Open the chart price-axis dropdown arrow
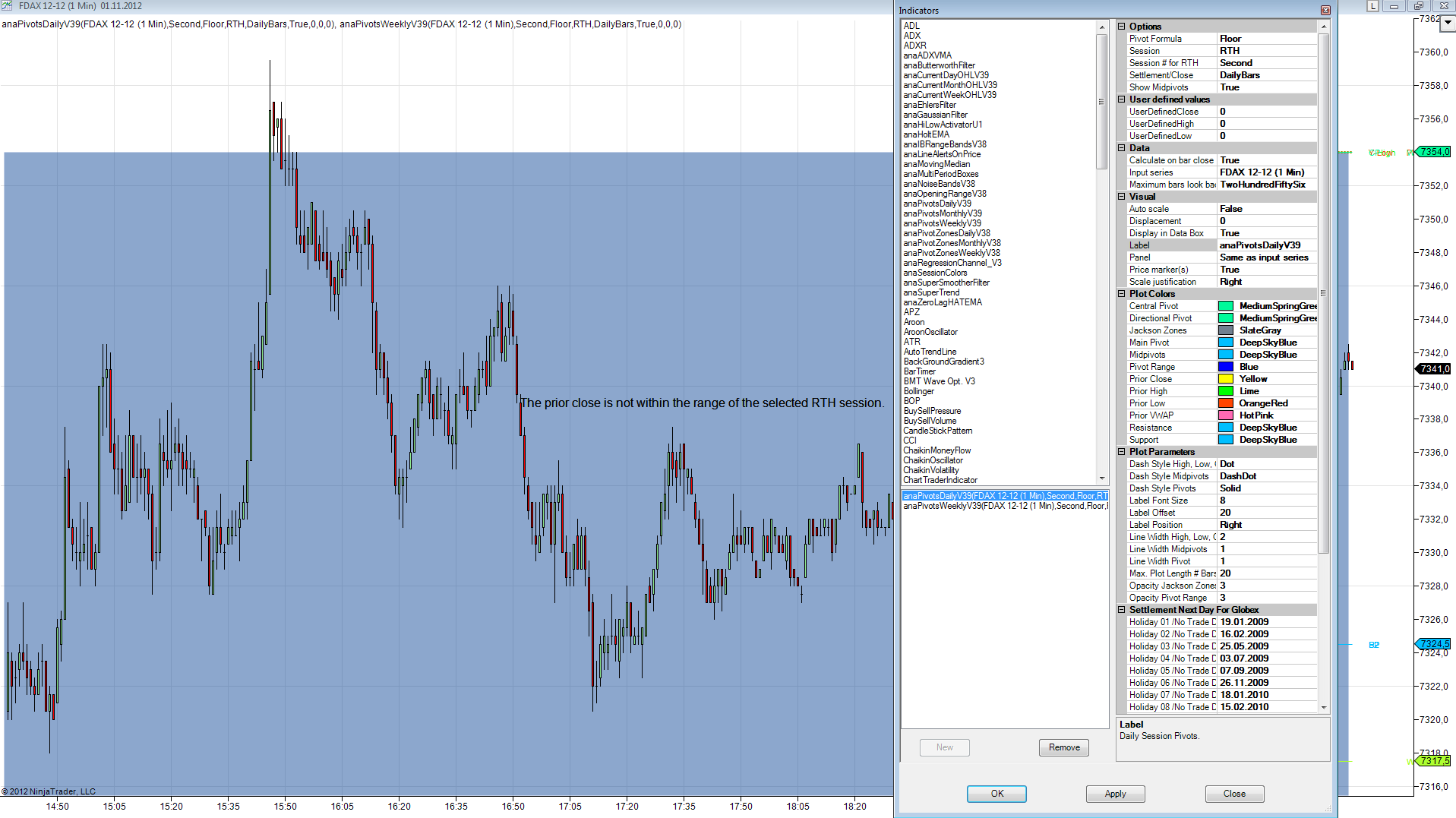This screenshot has height=818, width=1456. (1448, 22)
